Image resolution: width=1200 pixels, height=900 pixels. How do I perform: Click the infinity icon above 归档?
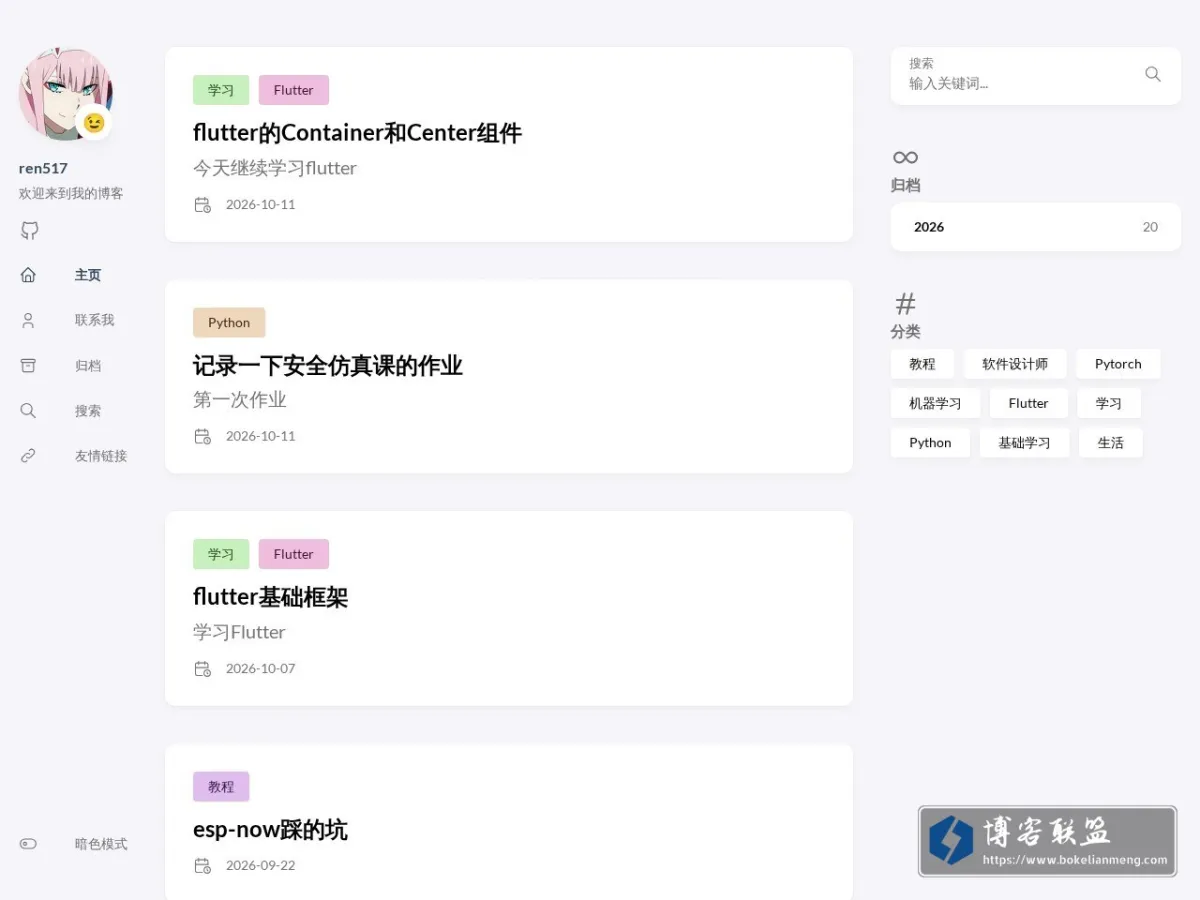click(905, 157)
